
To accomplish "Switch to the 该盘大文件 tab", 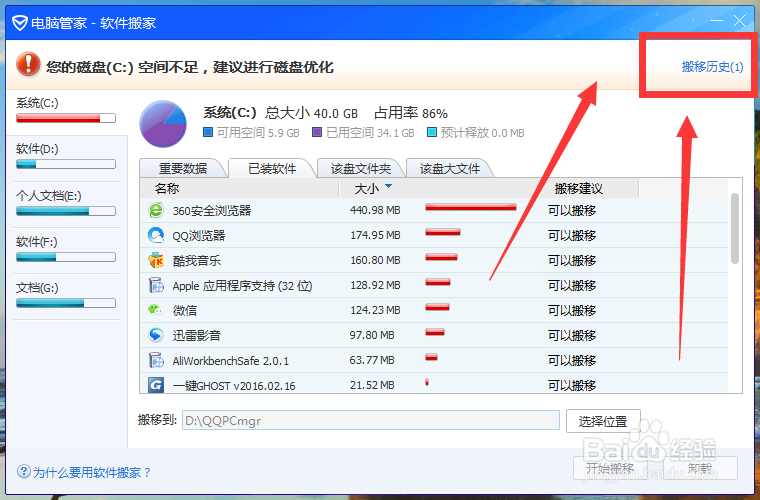I will (450, 169).
